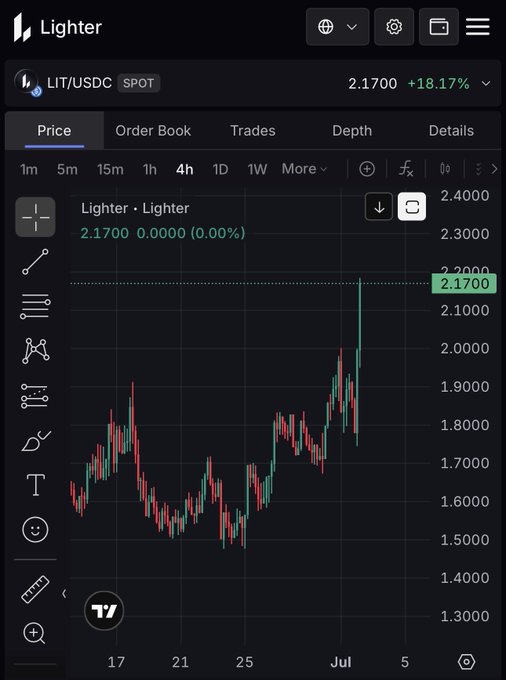Select the horizontal lines Fibonacci tool
This screenshot has height=680, width=506.
(x=36, y=306)
